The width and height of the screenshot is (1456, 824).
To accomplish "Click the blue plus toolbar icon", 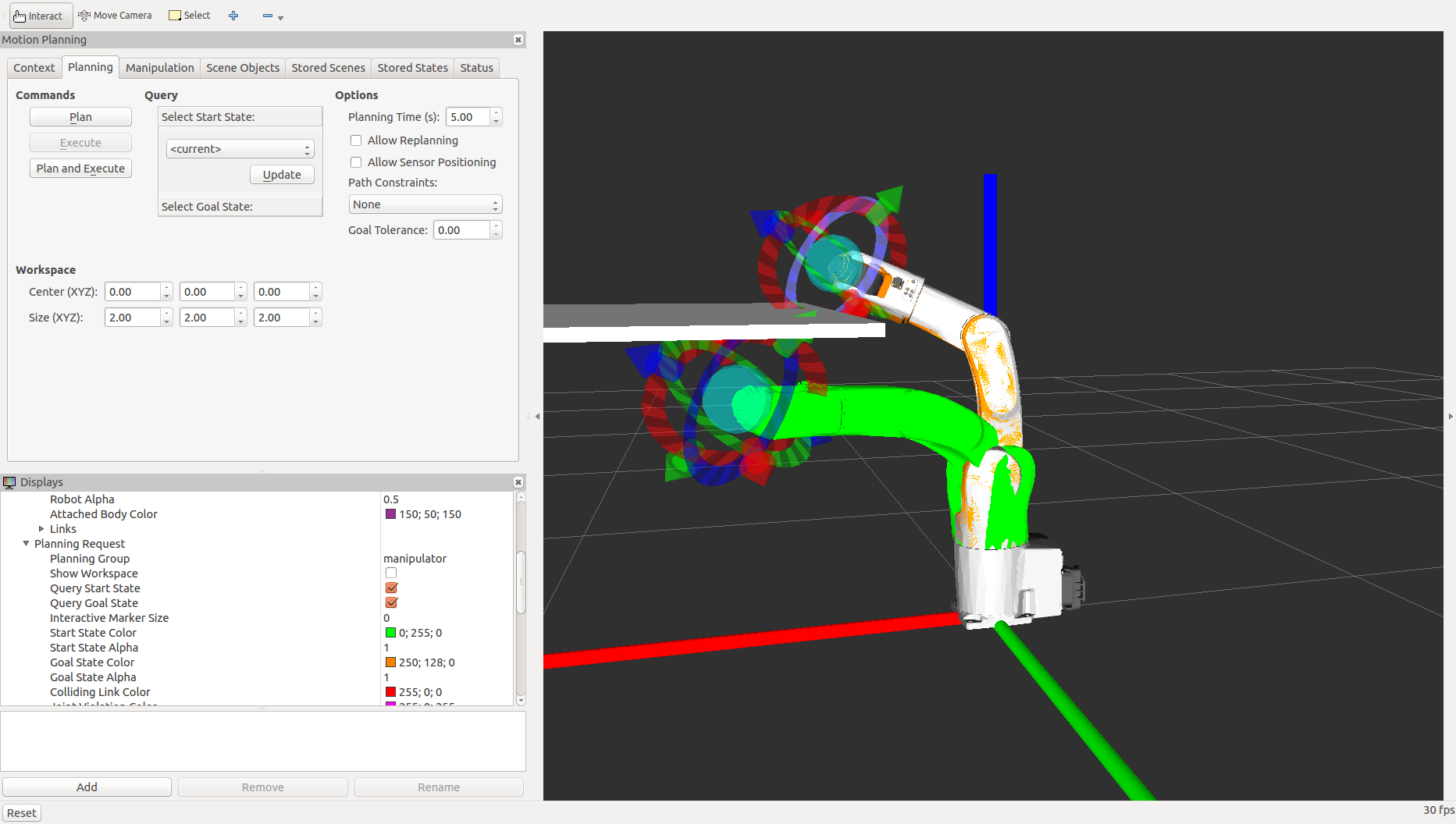I will pyautogui.click(x=233, y=16).
